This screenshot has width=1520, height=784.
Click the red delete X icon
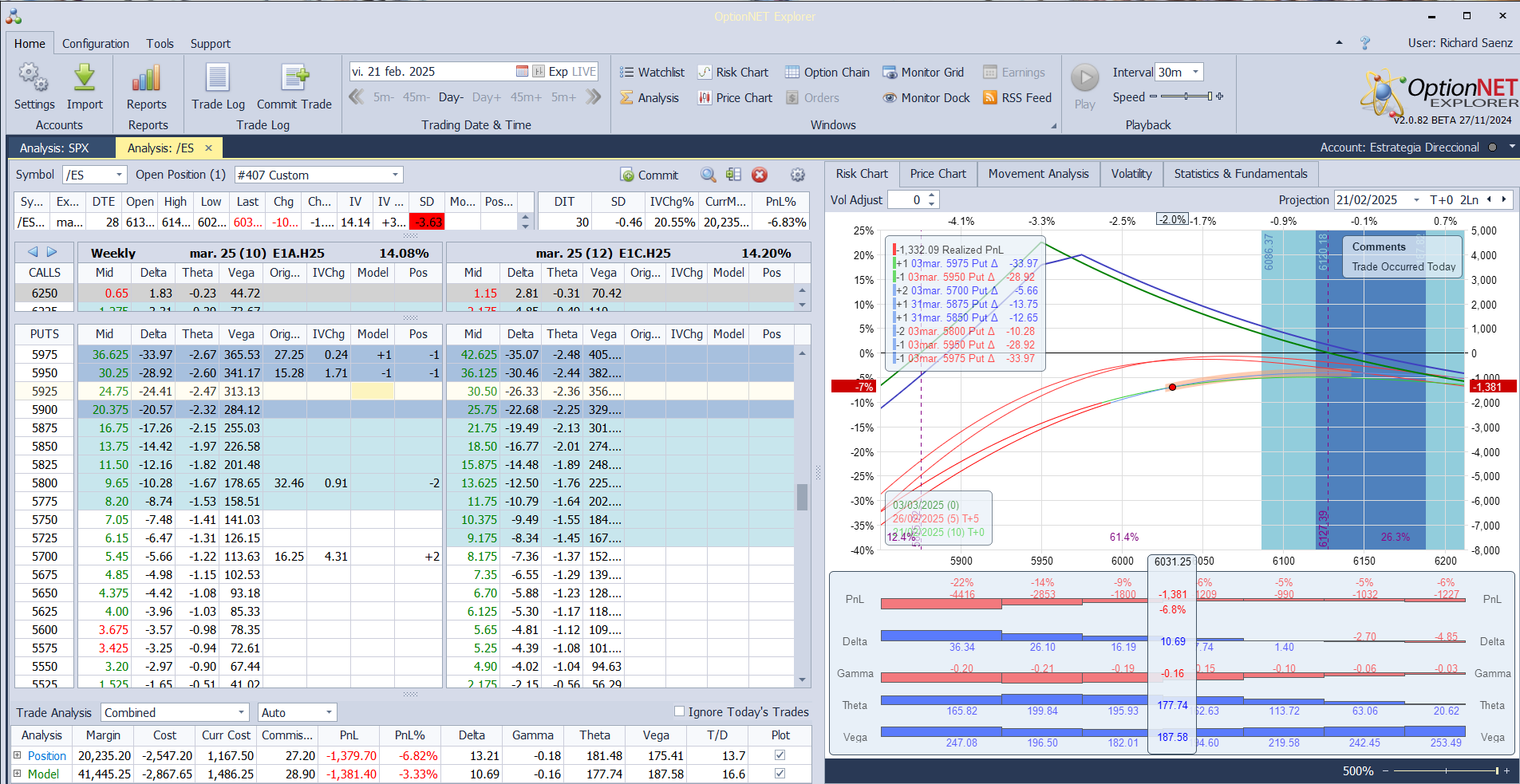pos(760,175)
